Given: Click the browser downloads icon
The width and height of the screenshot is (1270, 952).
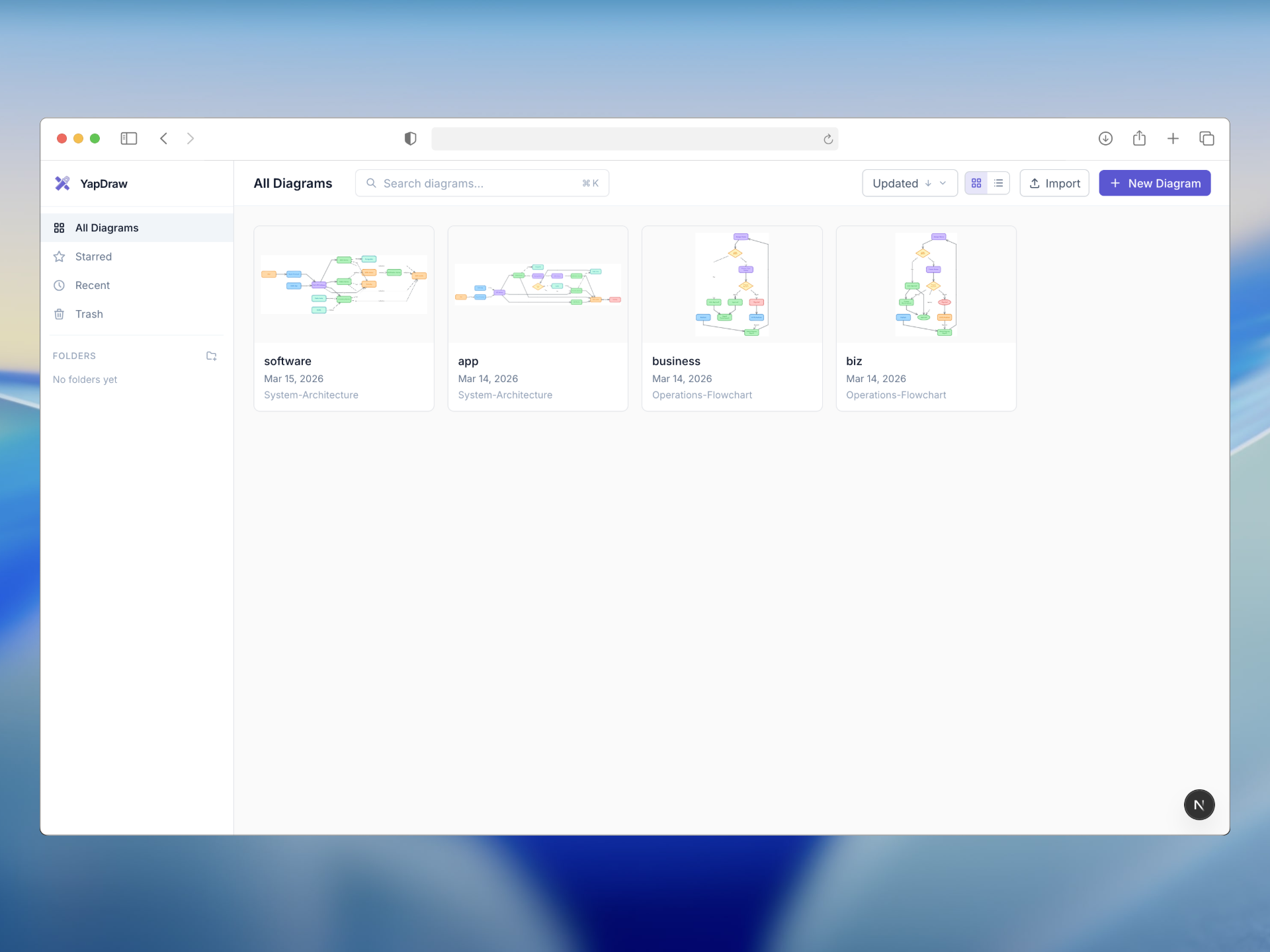Looking at the screenshot, I should point(1105,138).
